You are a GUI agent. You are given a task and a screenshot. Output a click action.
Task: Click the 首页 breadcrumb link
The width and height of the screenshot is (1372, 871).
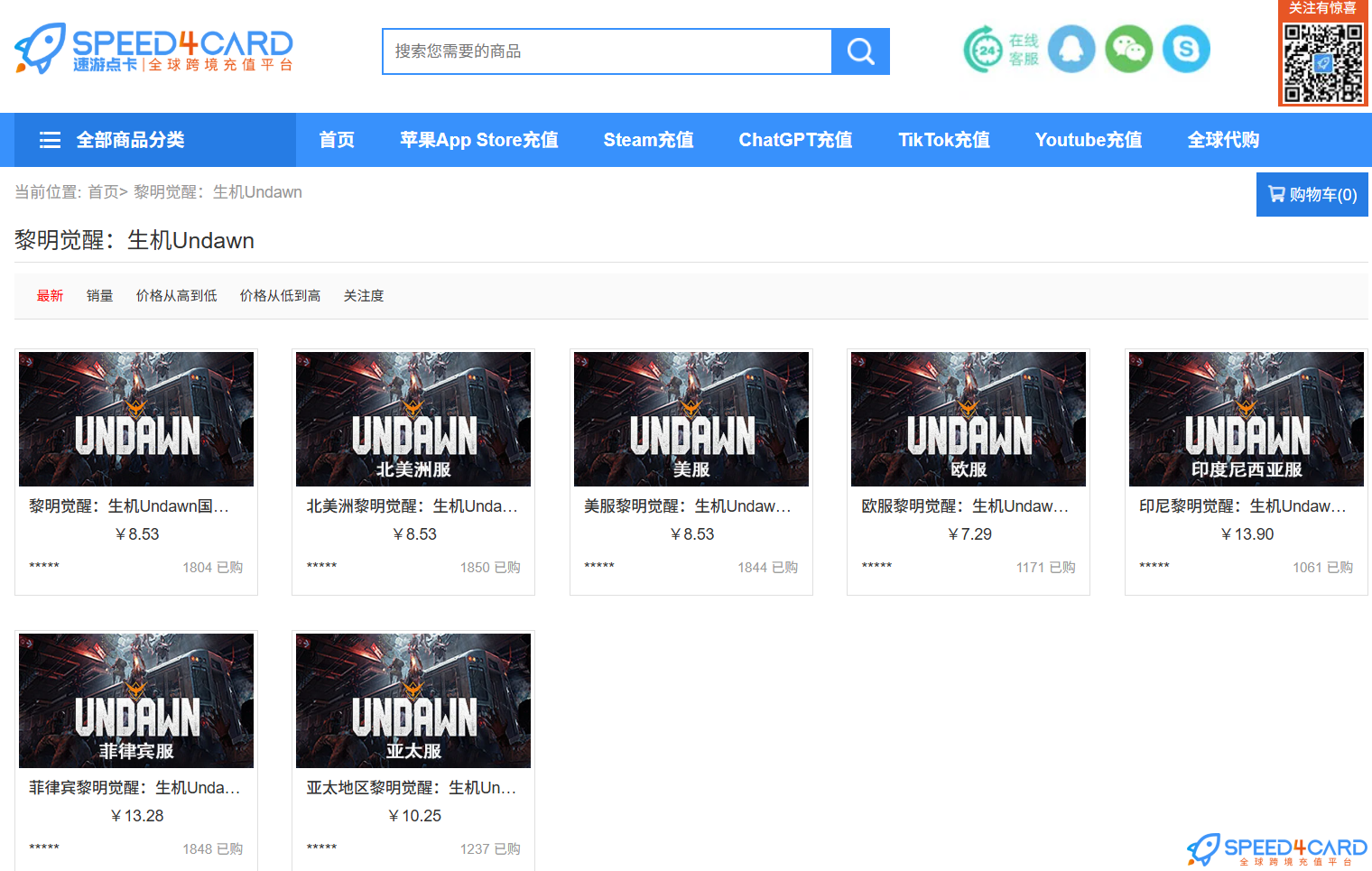click(103, 192)
